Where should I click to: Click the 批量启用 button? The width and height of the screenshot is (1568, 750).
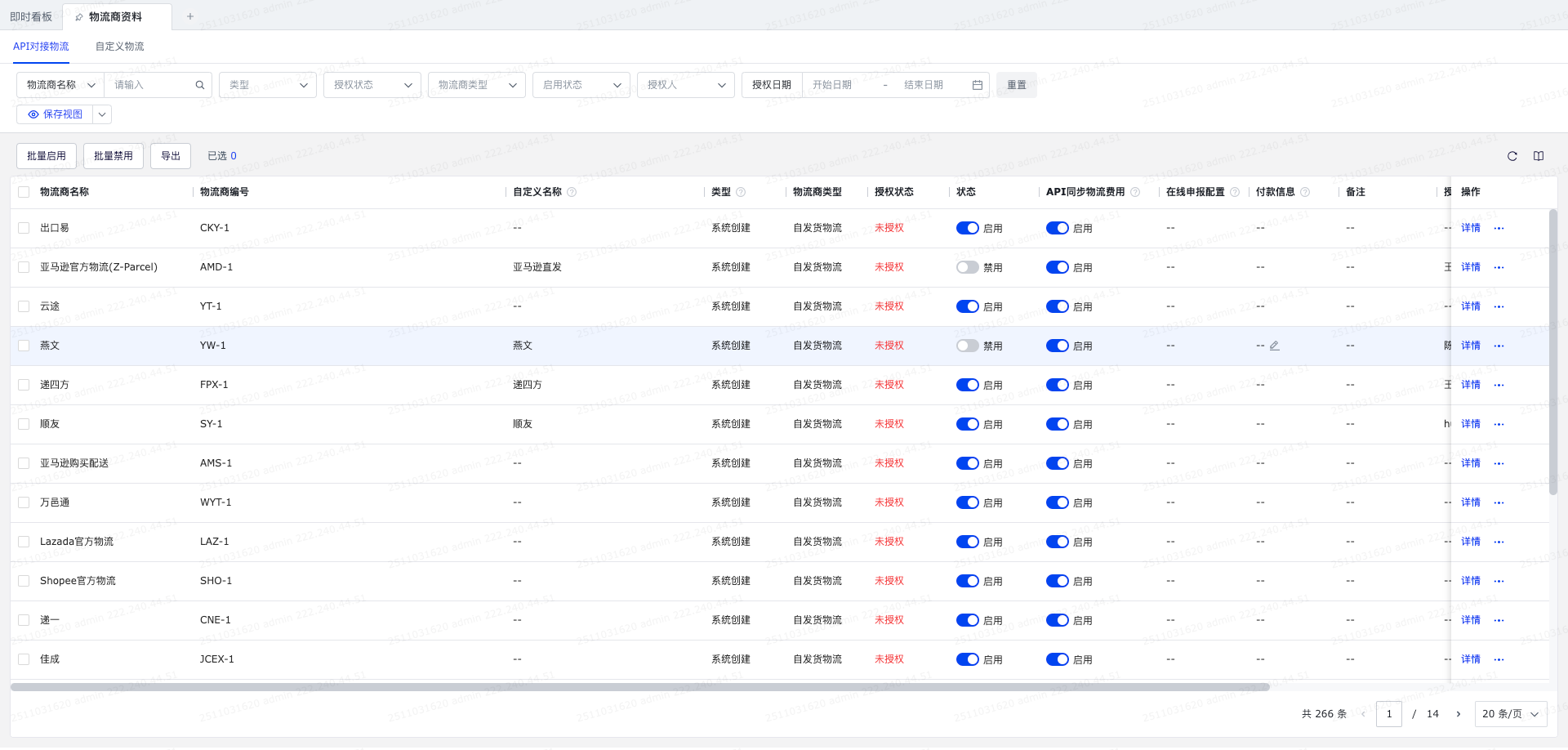(47, 156)
